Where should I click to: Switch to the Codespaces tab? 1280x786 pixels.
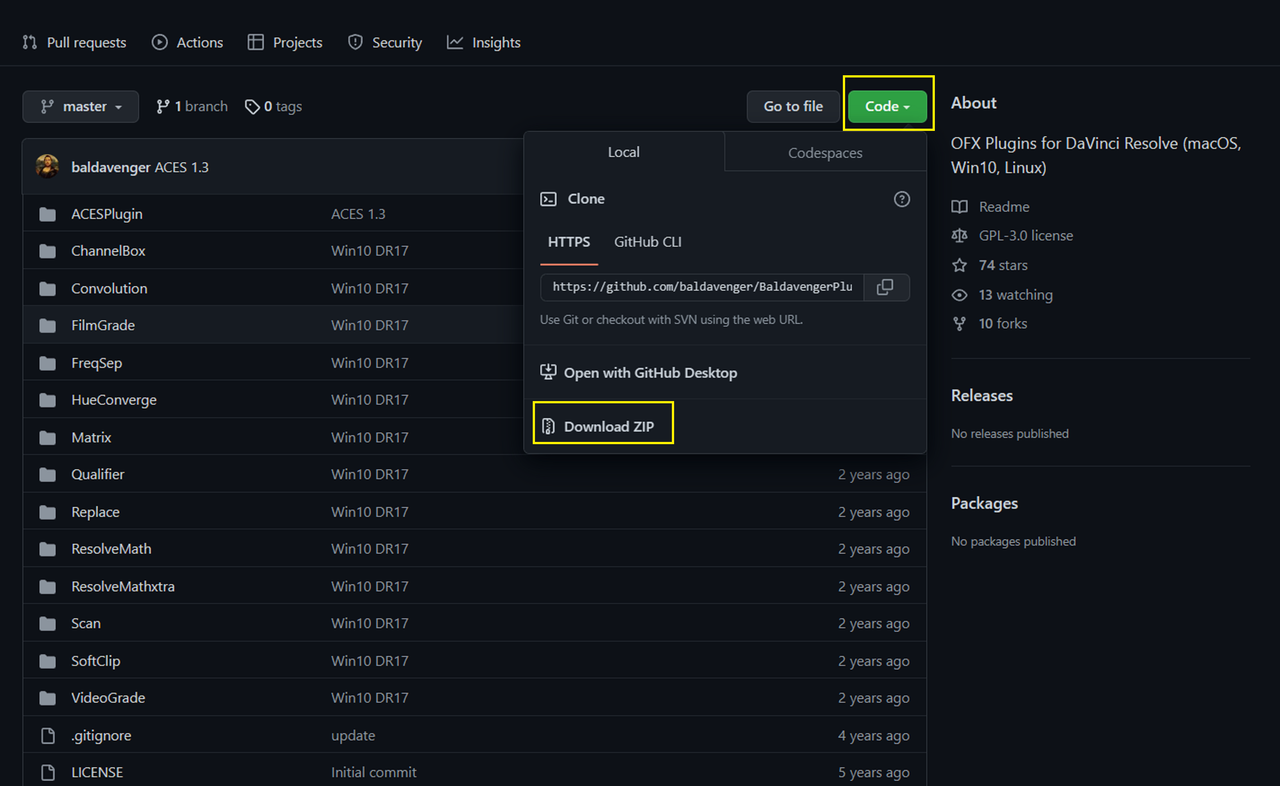(825, 153)
